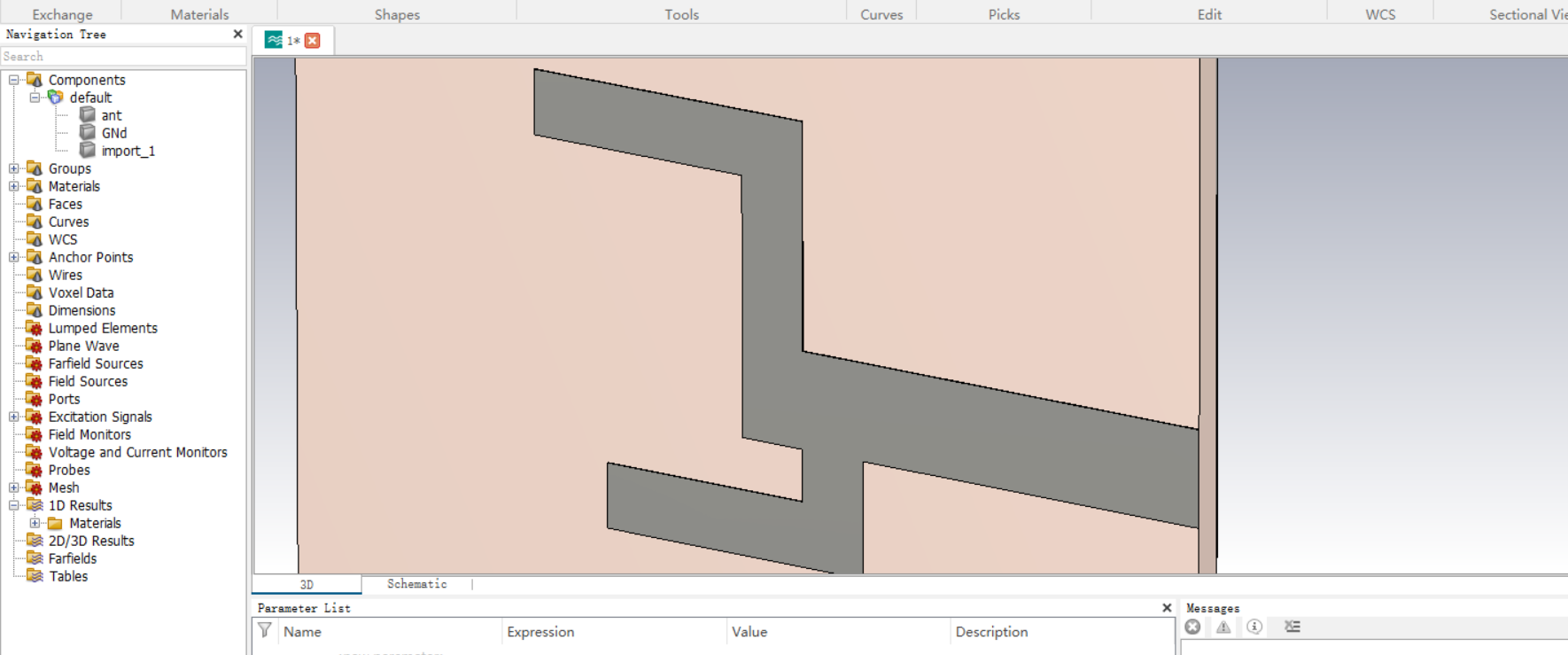Select the Probes folder
1568x655 pixels.
pos(69,470)
